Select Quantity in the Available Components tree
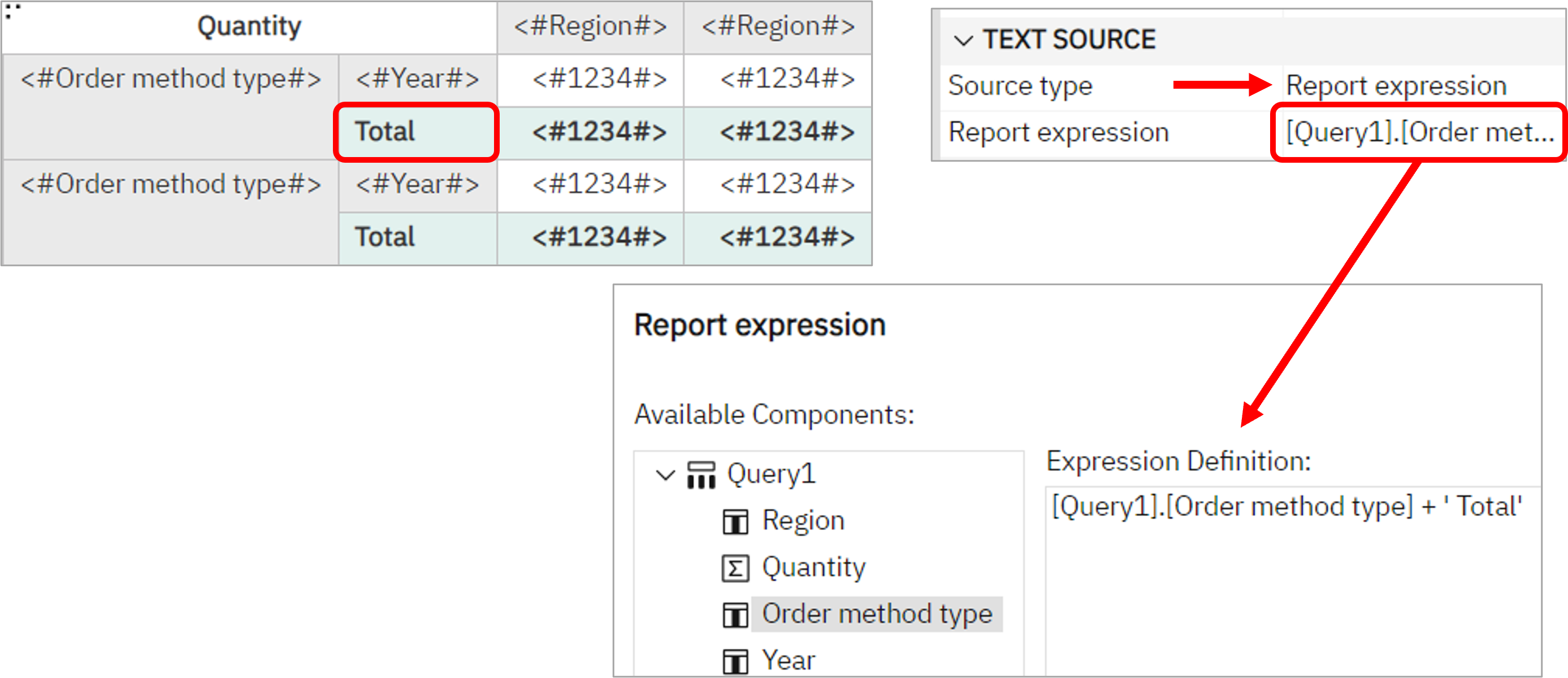Screen dimensions: 1568x678 coord(813,567)
